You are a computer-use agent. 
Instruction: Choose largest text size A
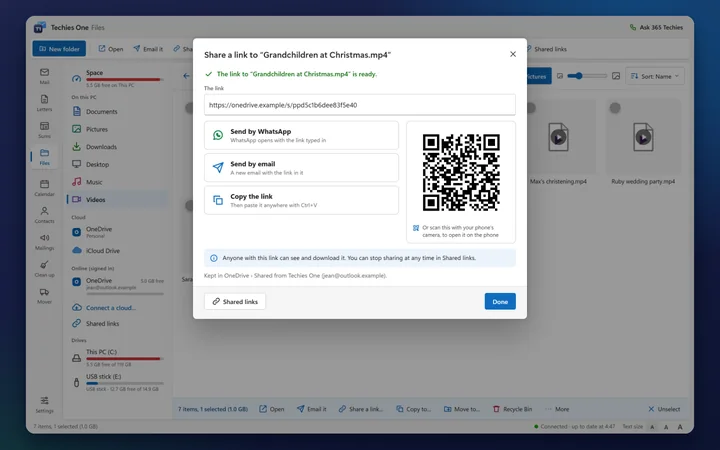[x=680, y=427]
